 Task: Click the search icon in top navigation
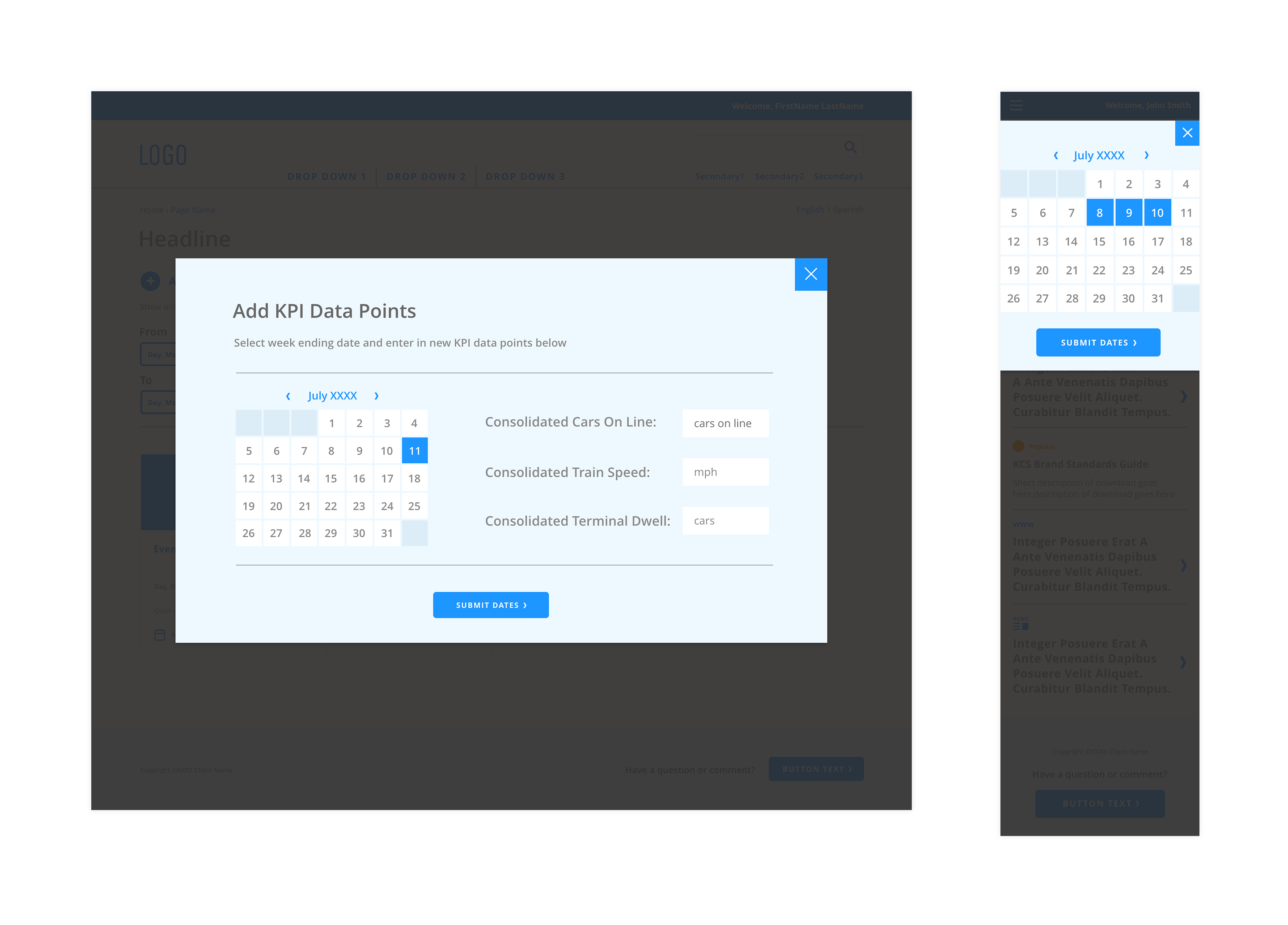(850, 147)
